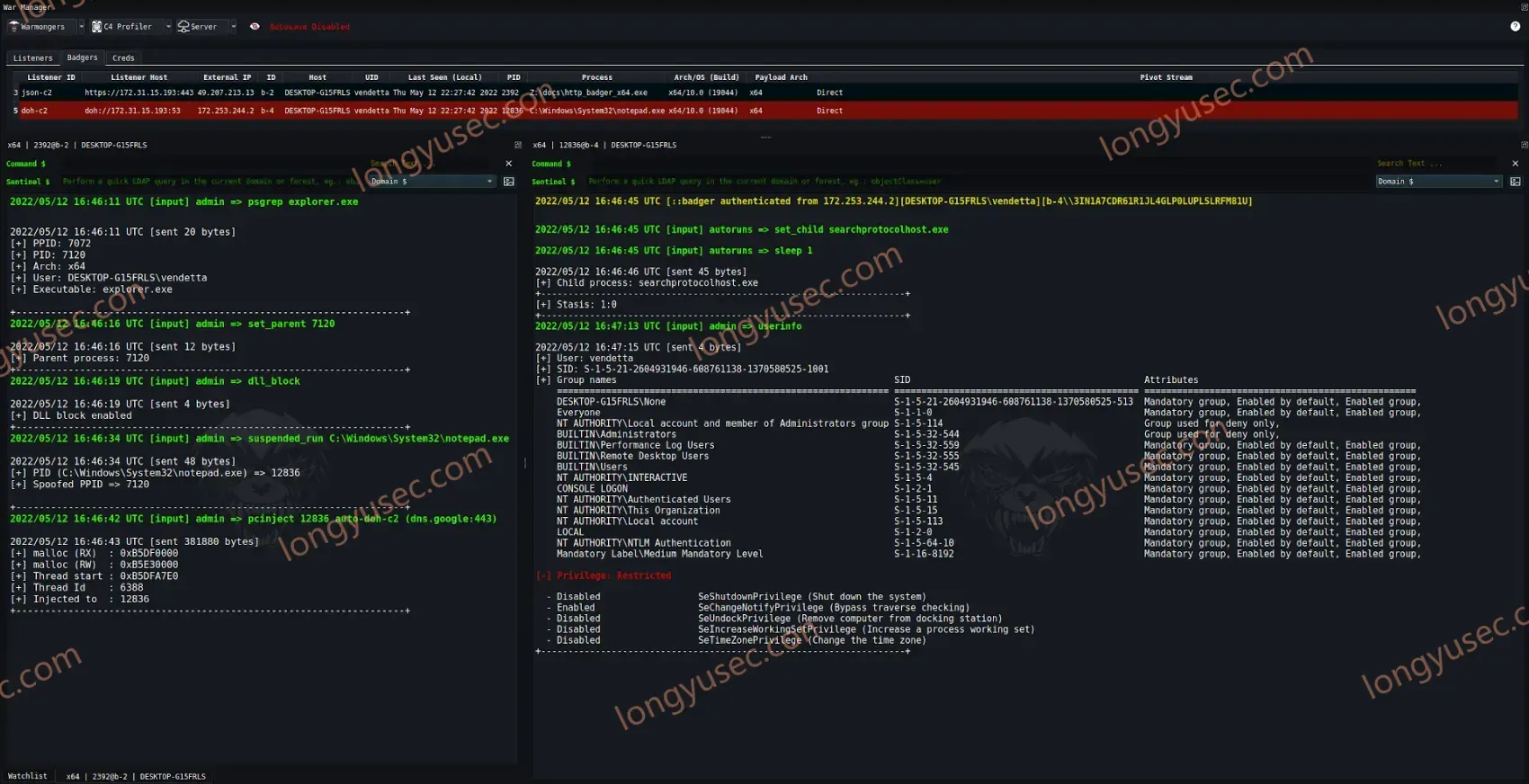The height and width of the screenshot is (784, 1529).
Task: Open the right pane Domain $ dropdown
Action: pos(1439,182)
